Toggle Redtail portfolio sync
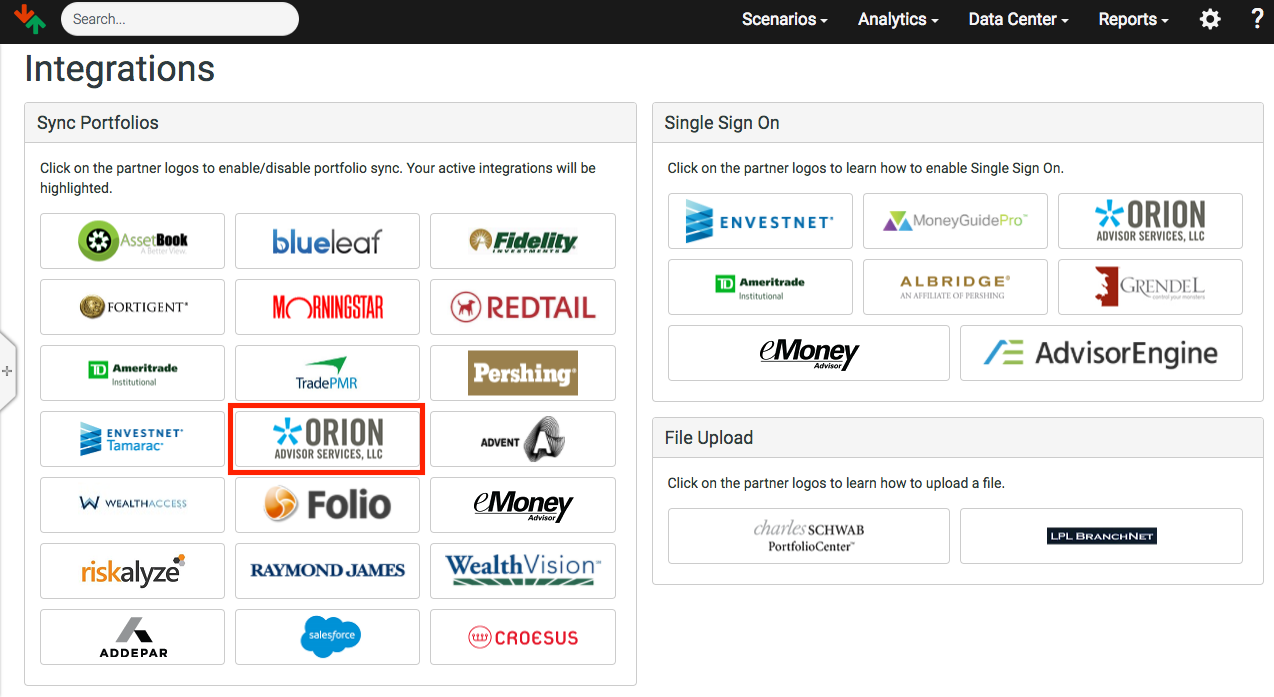Viewport: 1274px width, 697px height. [x=522, y=307]
